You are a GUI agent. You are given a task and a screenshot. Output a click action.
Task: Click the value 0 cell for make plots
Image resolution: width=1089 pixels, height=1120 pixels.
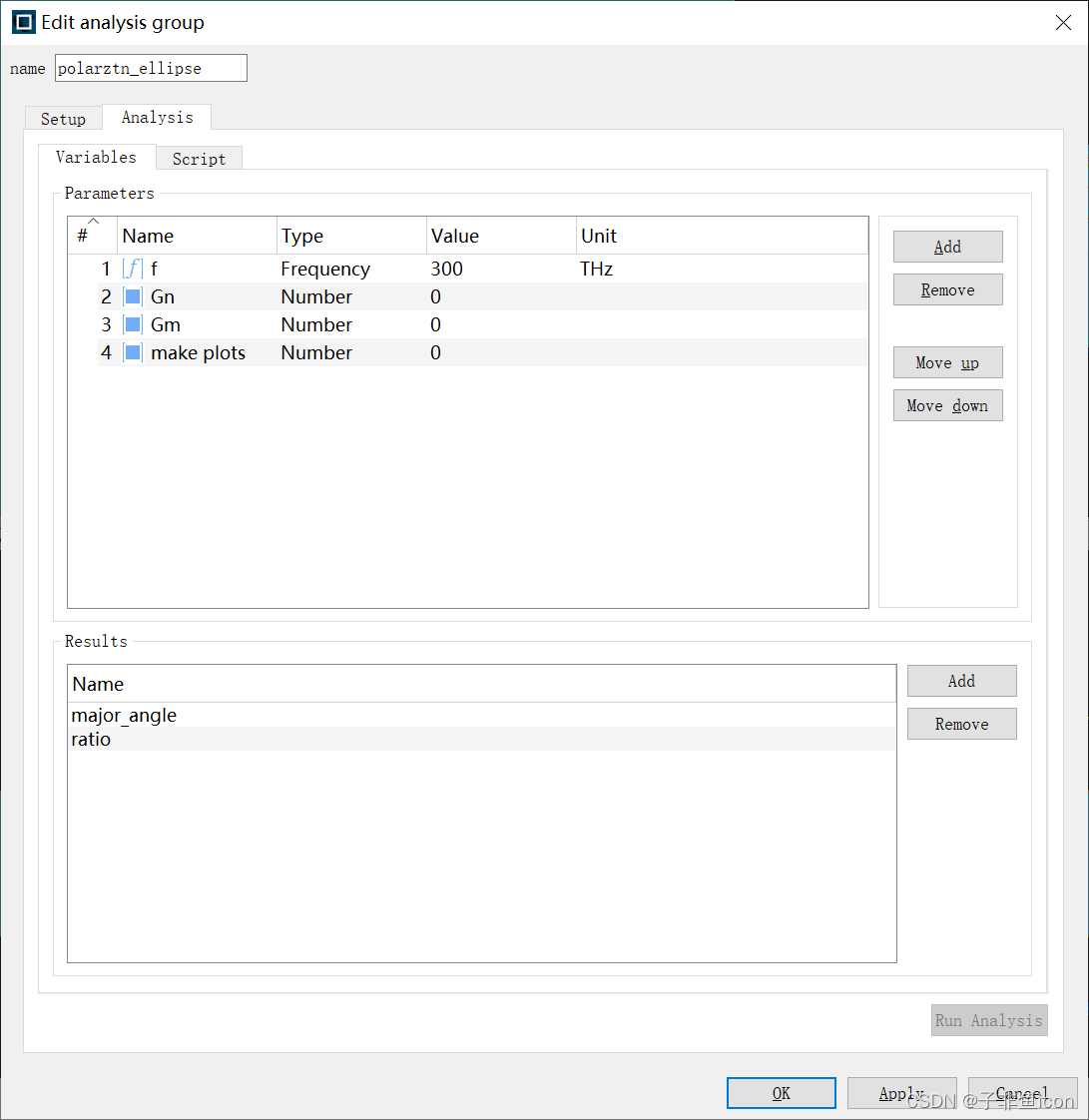click(435, 352)
